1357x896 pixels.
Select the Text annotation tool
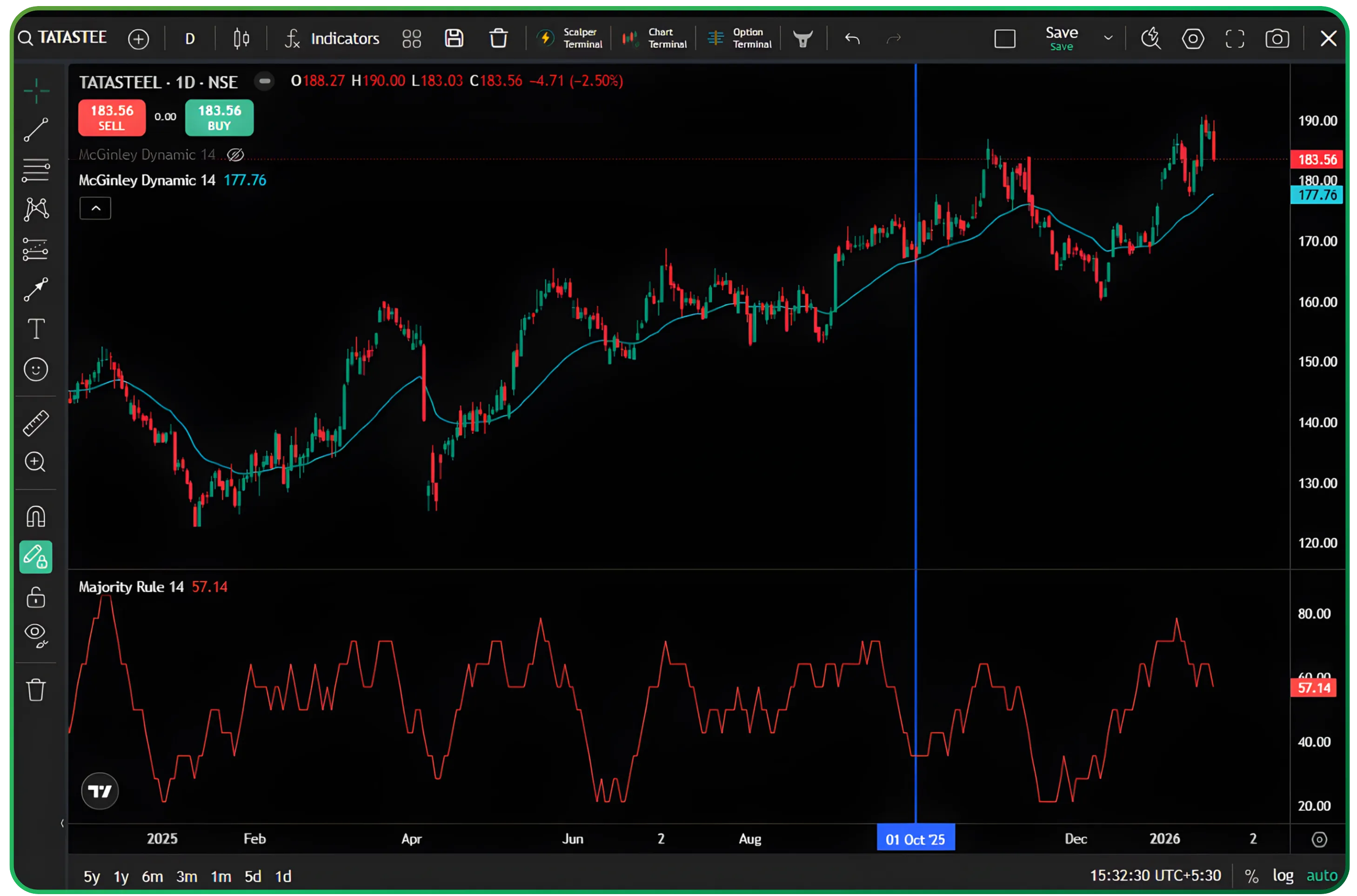coord(36,329)
